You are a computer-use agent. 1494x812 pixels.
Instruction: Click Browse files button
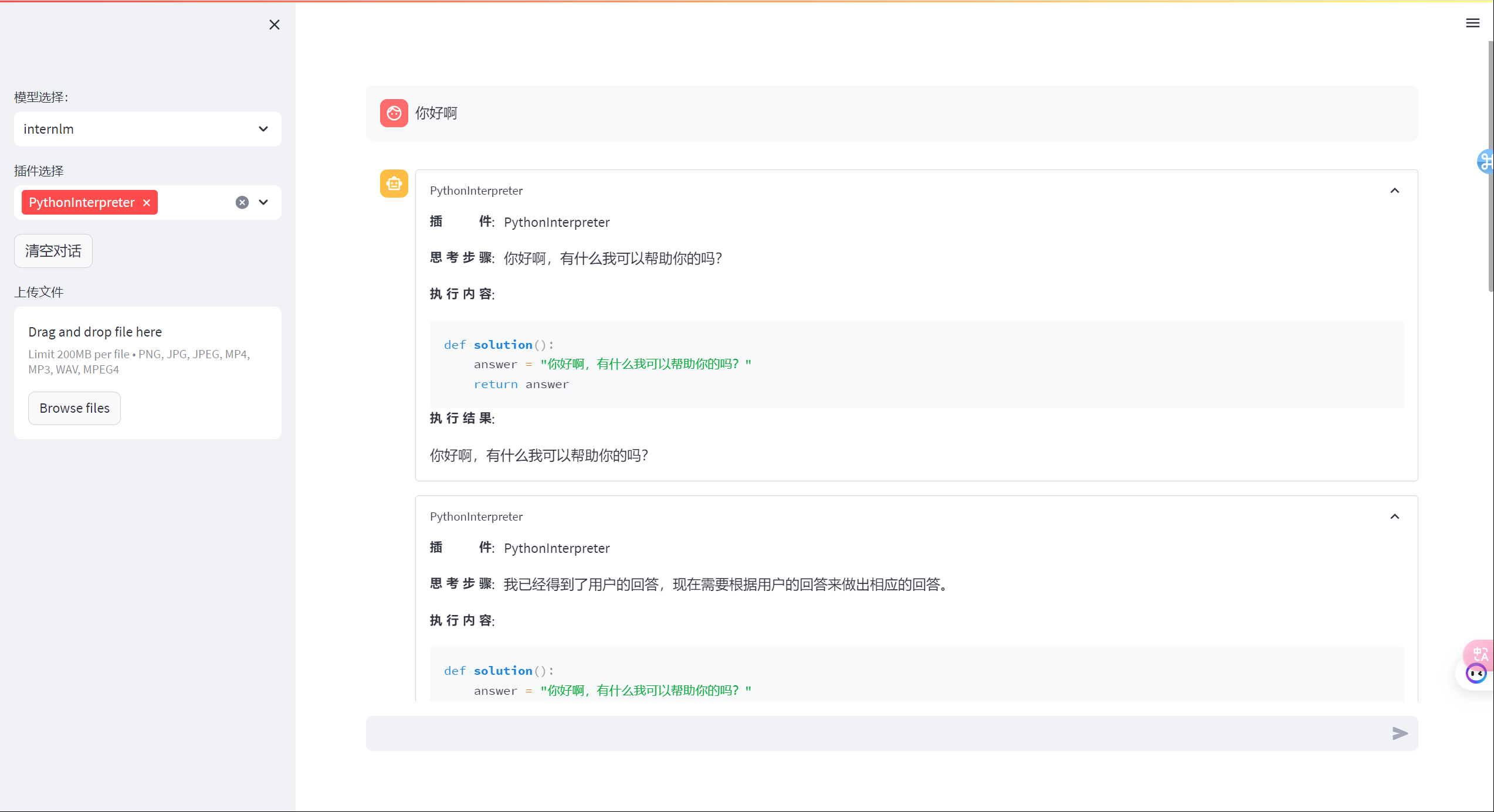click(x=74, y=408)
